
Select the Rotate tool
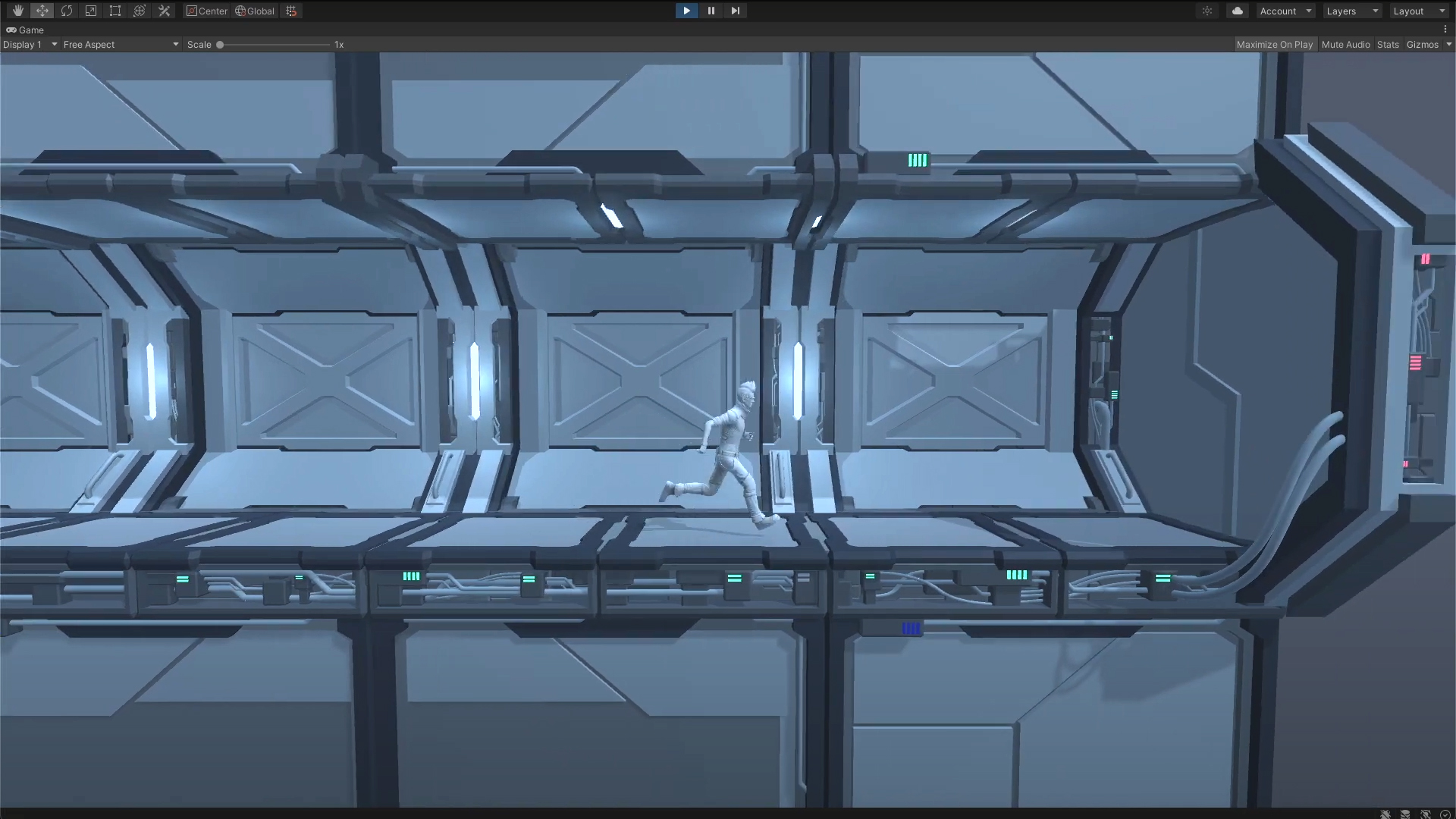(x=67, y=11)
